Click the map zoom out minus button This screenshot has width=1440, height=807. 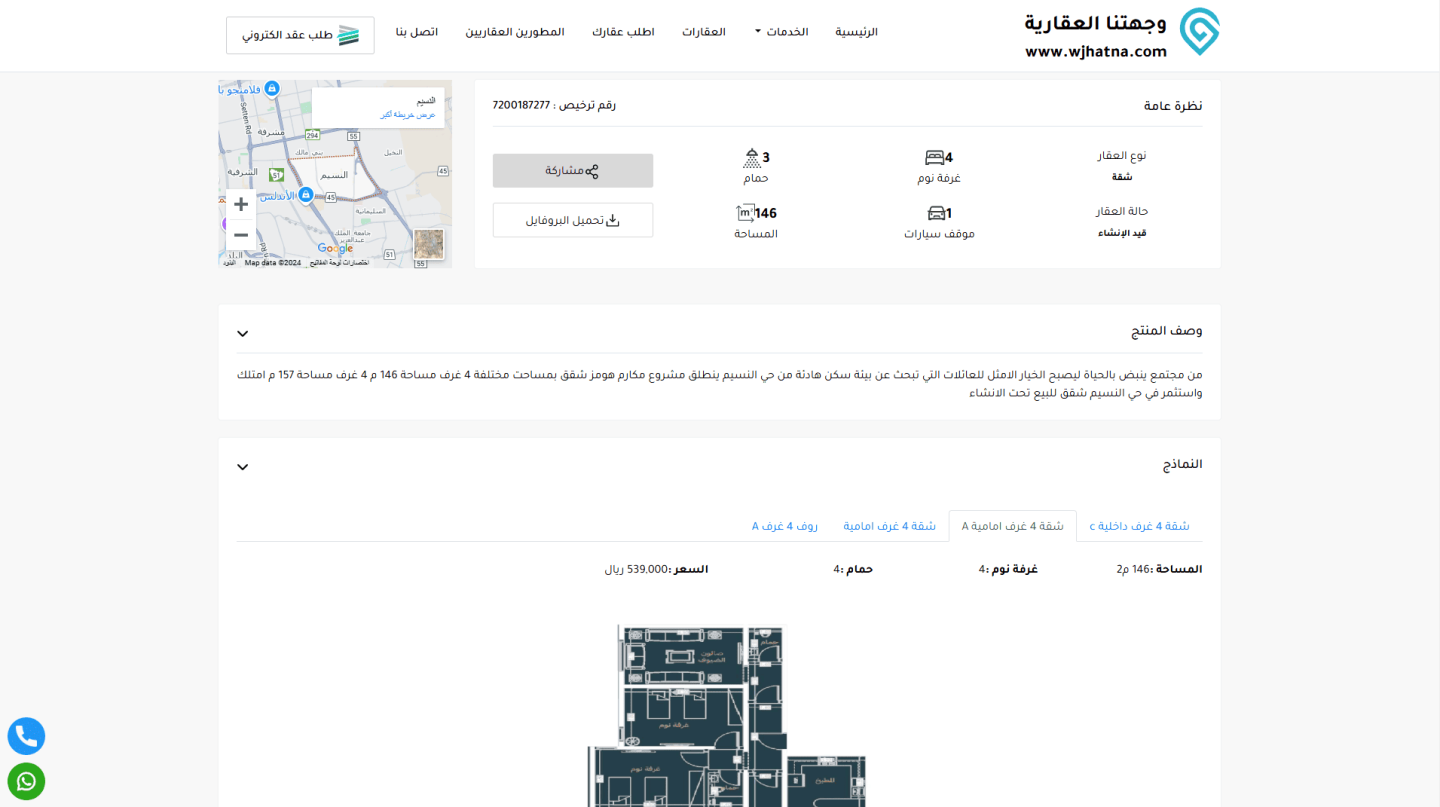tap(241, 235)
